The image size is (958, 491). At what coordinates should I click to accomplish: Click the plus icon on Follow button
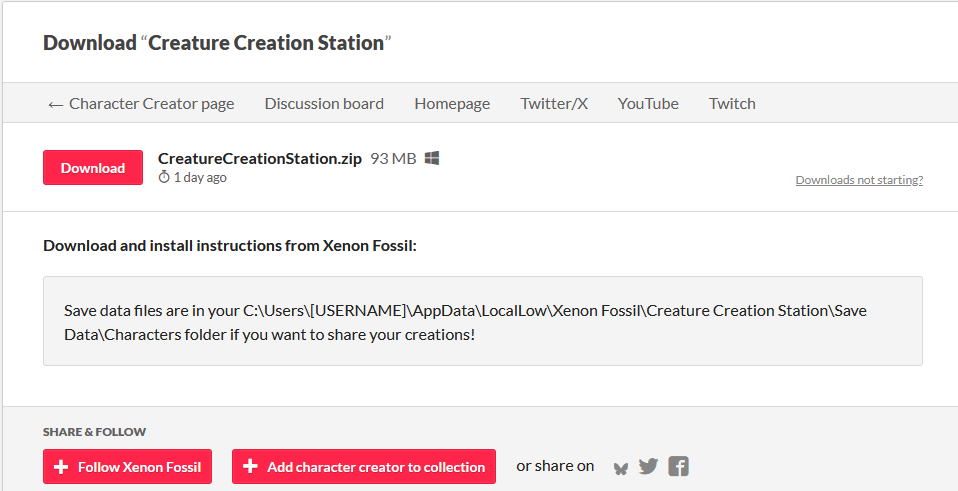pyautogui.click(x=61, y=467)
